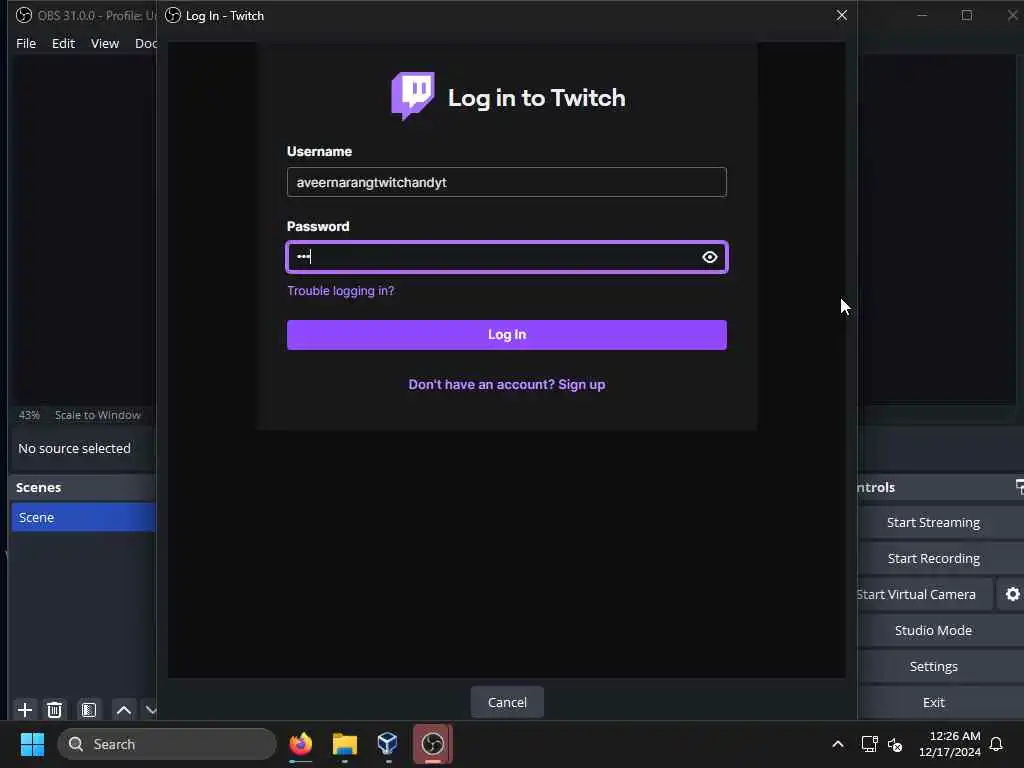Click the Username input field
The image size is (1024, 768).
coord(507,182)
